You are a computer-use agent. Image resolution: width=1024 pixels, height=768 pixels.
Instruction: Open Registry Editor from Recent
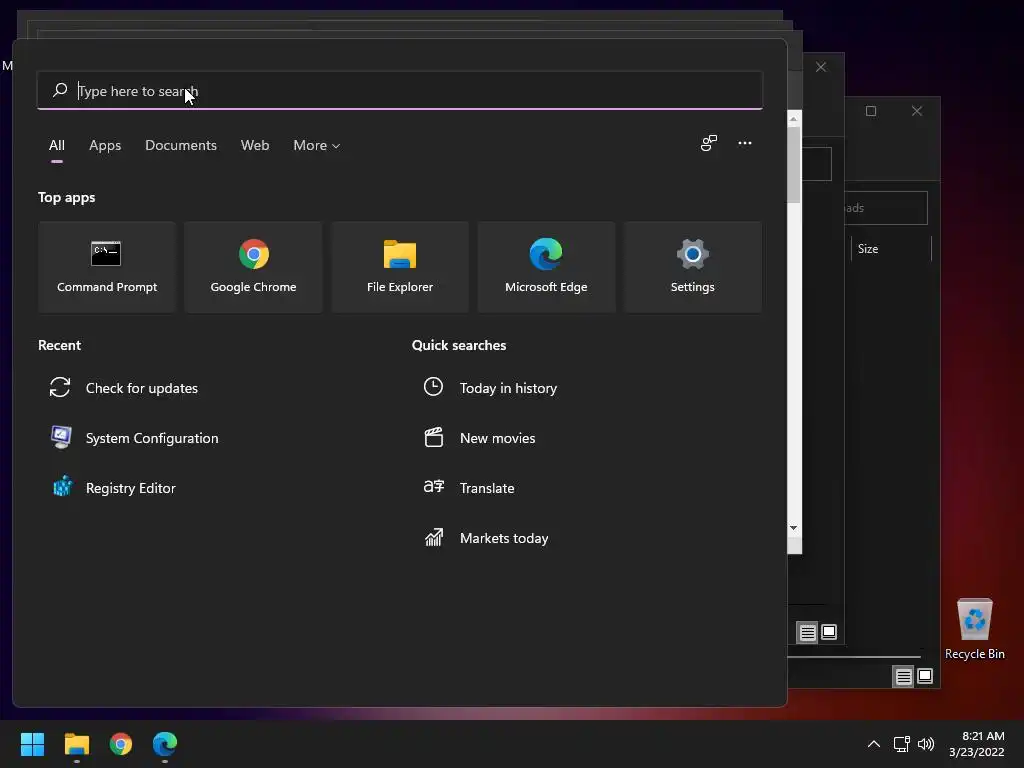pyautogui.click(x=113, y=488)
